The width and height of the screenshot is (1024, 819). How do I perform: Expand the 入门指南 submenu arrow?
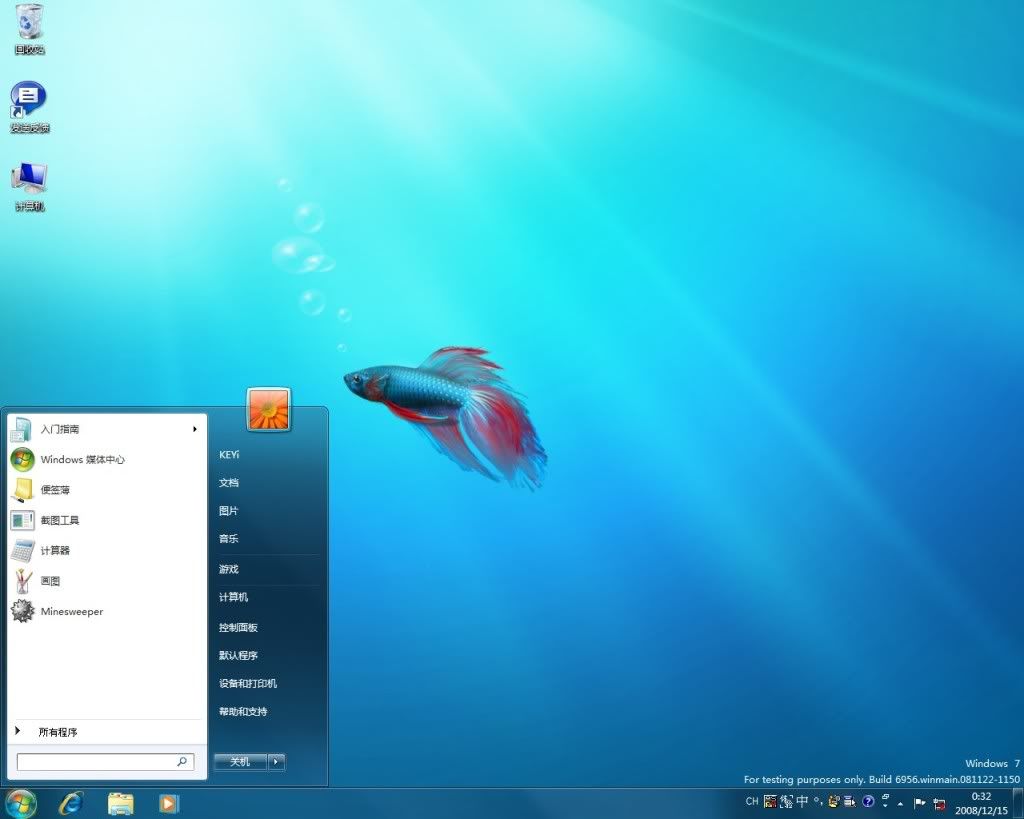[195, 429]
